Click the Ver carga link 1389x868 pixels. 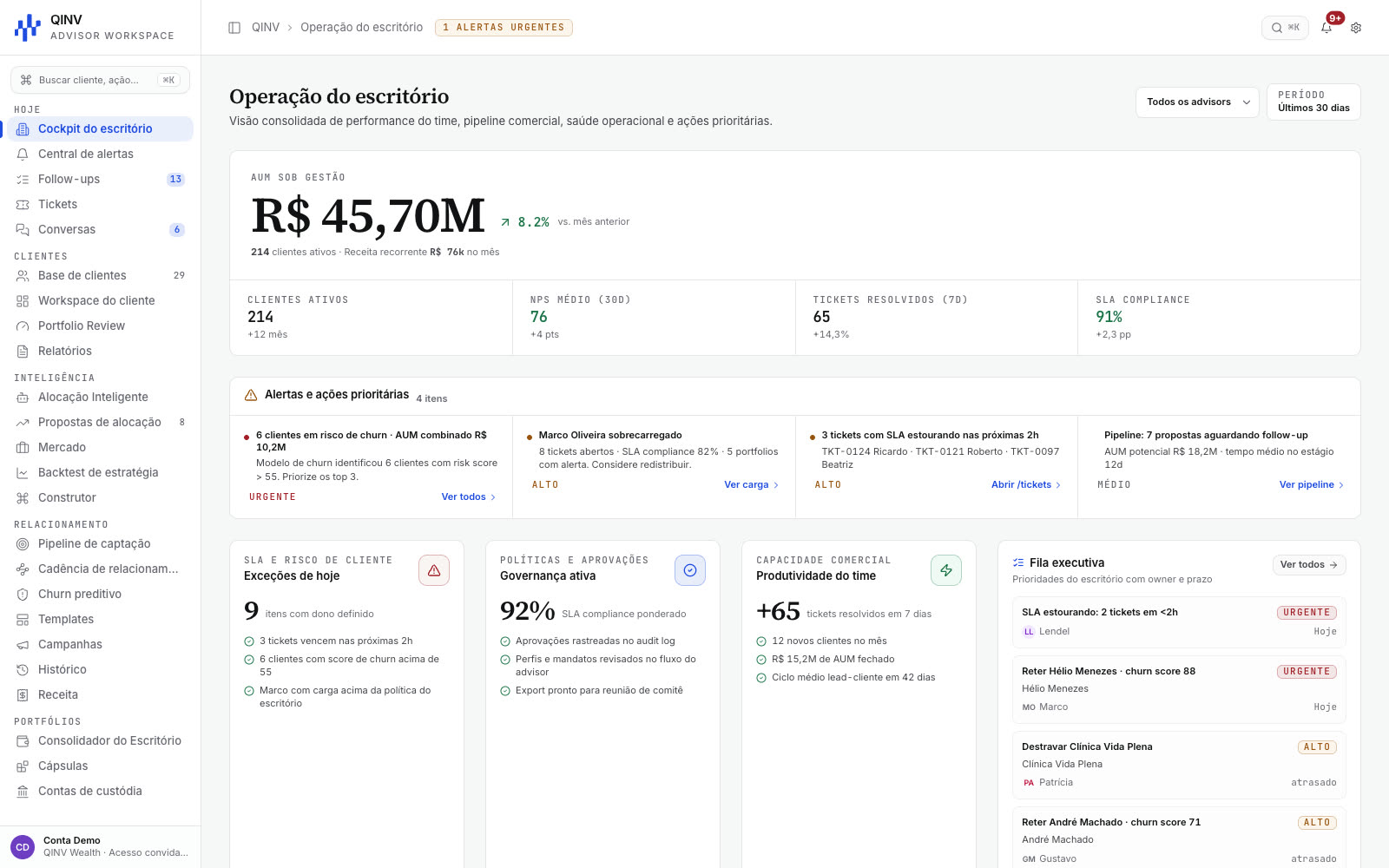(752, 485)
